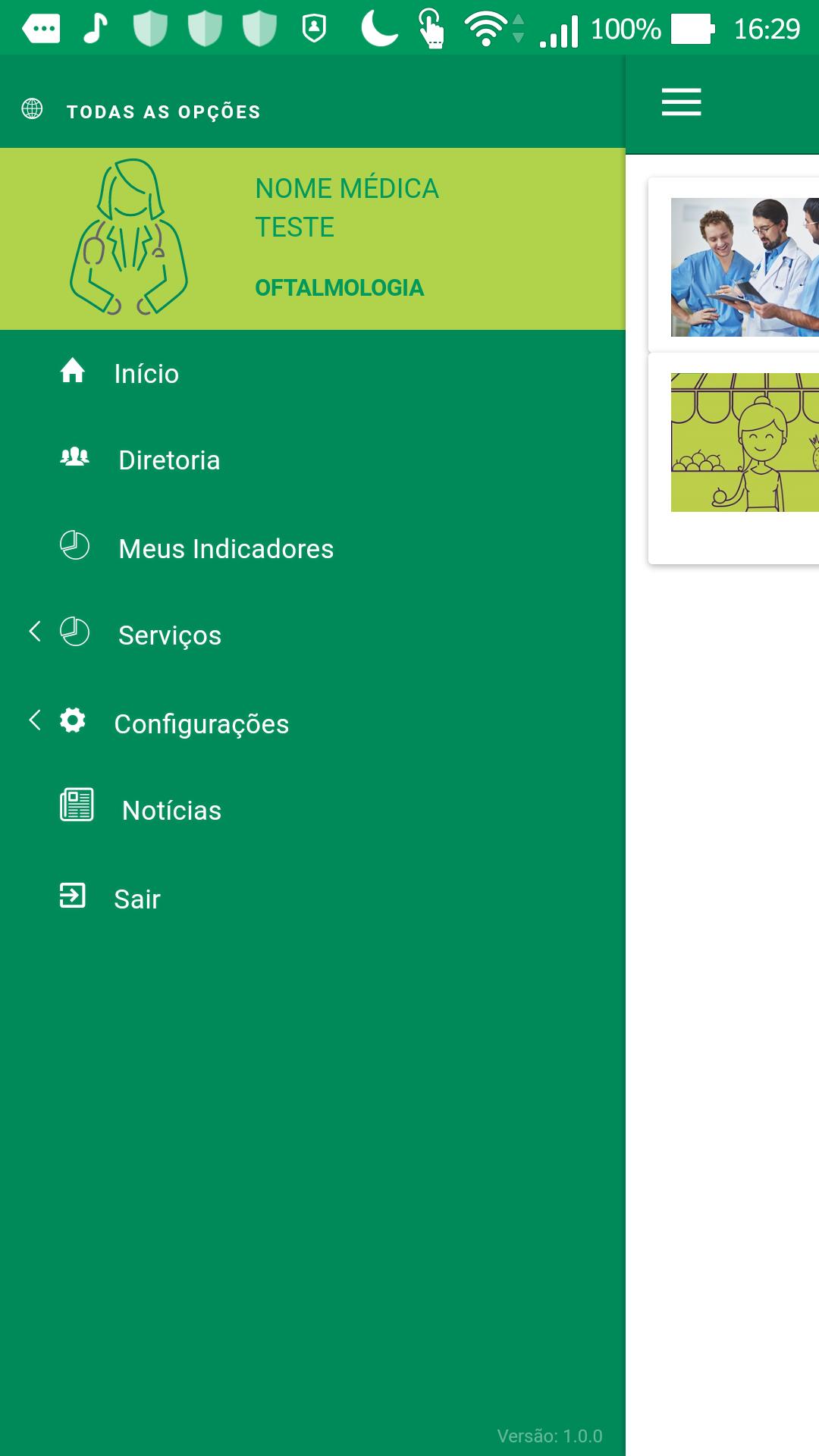
Task: Tap the Wi-Fi signal status icon
Action: (487, 29)
